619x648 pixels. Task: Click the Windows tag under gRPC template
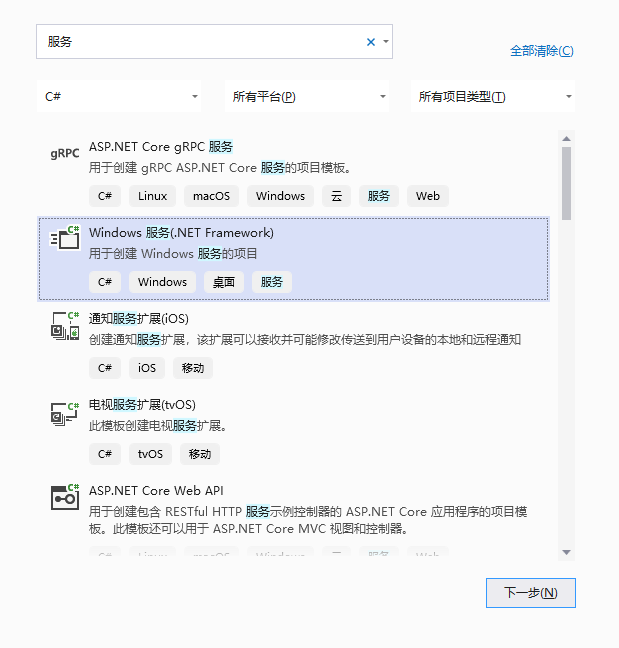pos(281,196)
